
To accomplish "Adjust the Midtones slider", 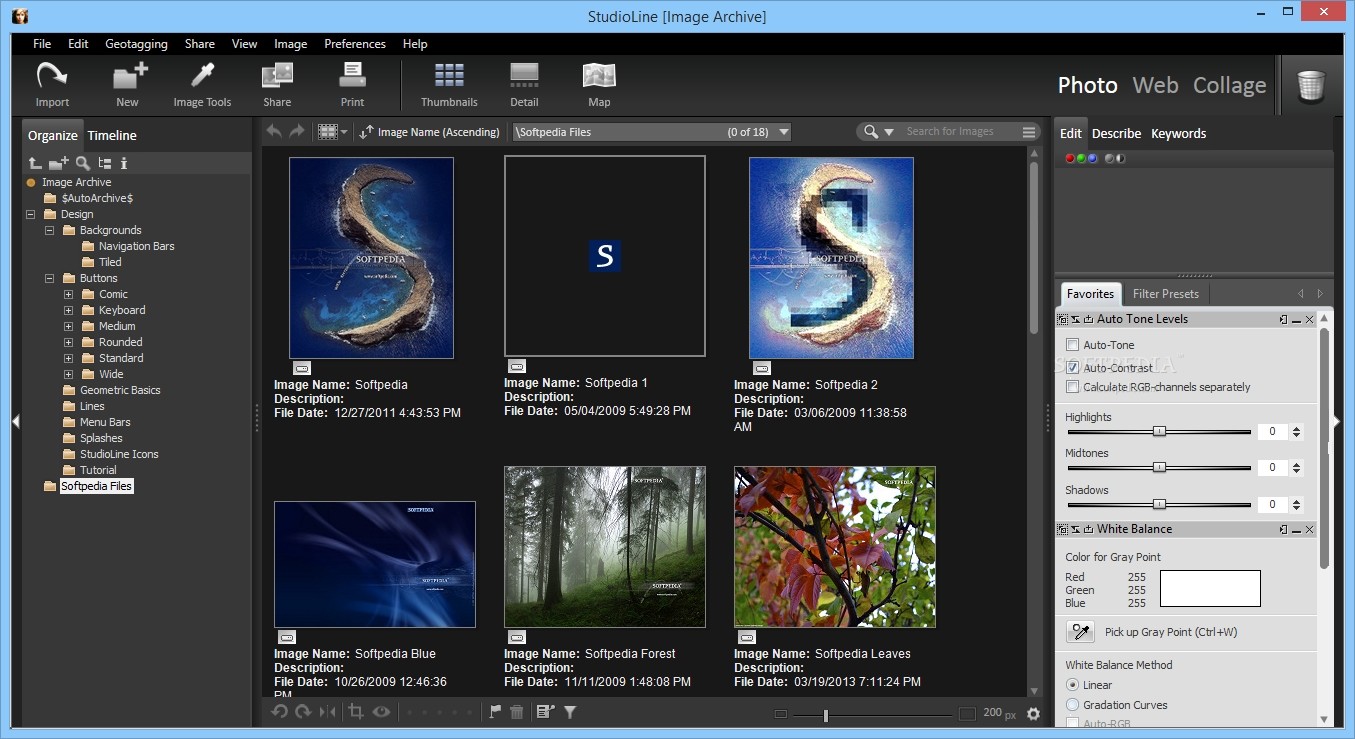I will (x=1159, y=468).
